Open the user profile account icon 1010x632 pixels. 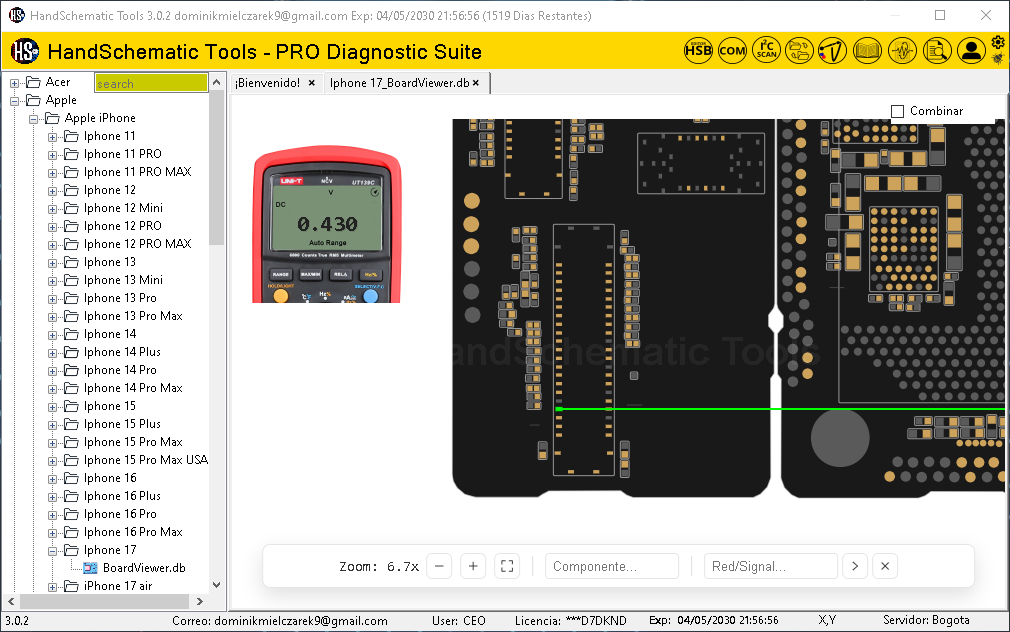coord(971,50)
